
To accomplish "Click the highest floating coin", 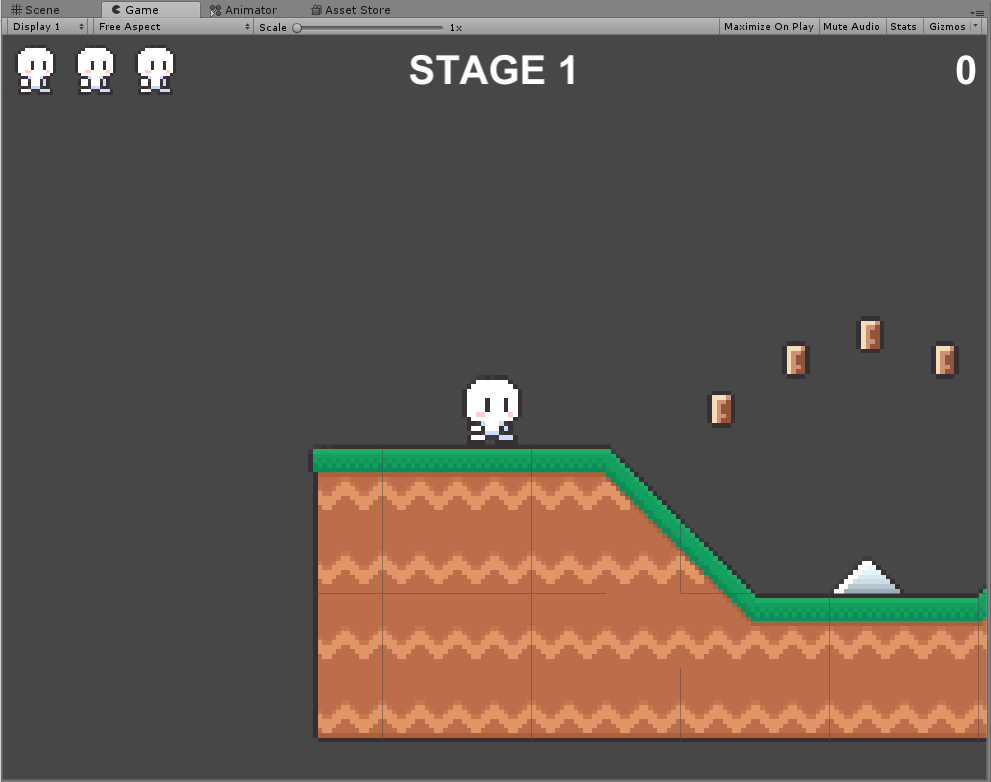I will pos(870,334).
